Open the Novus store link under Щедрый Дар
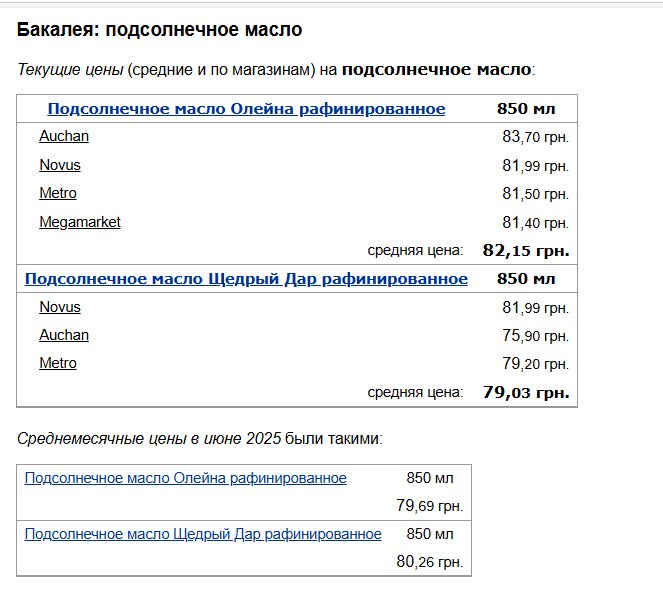663x594 pixels. (x=60, y=307)
